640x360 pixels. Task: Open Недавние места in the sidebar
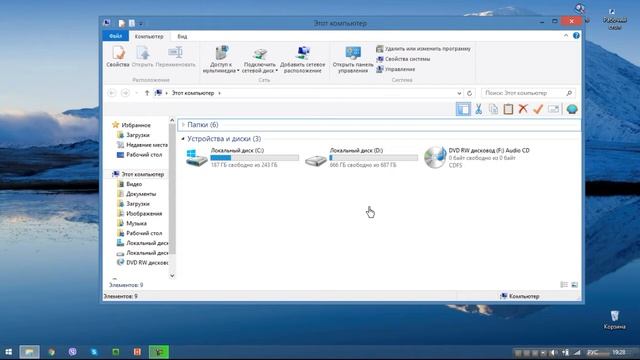pos(142,144)
